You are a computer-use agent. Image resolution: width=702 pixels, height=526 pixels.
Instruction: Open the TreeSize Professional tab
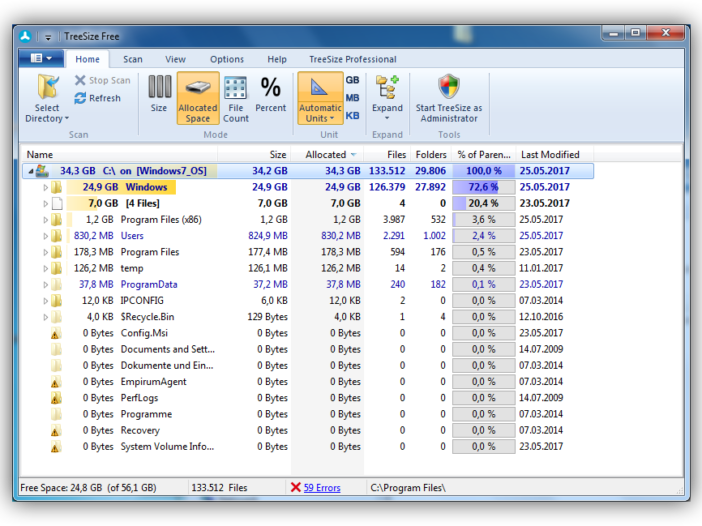[x=352, y=59]
